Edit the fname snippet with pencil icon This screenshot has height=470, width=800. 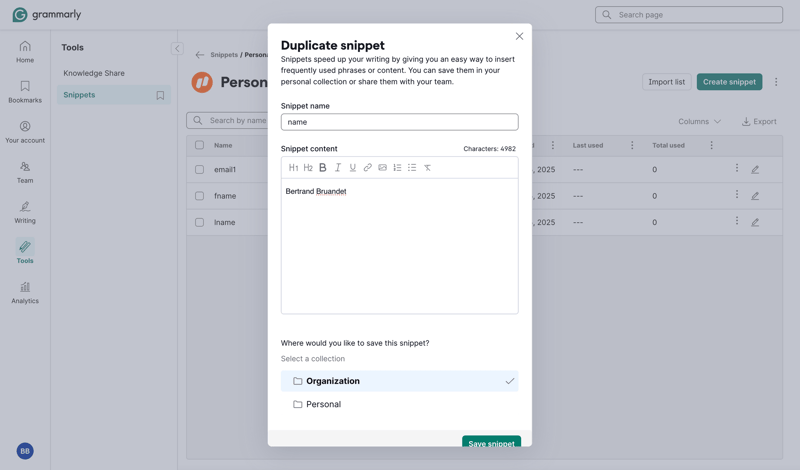click(x=755, y=196)
